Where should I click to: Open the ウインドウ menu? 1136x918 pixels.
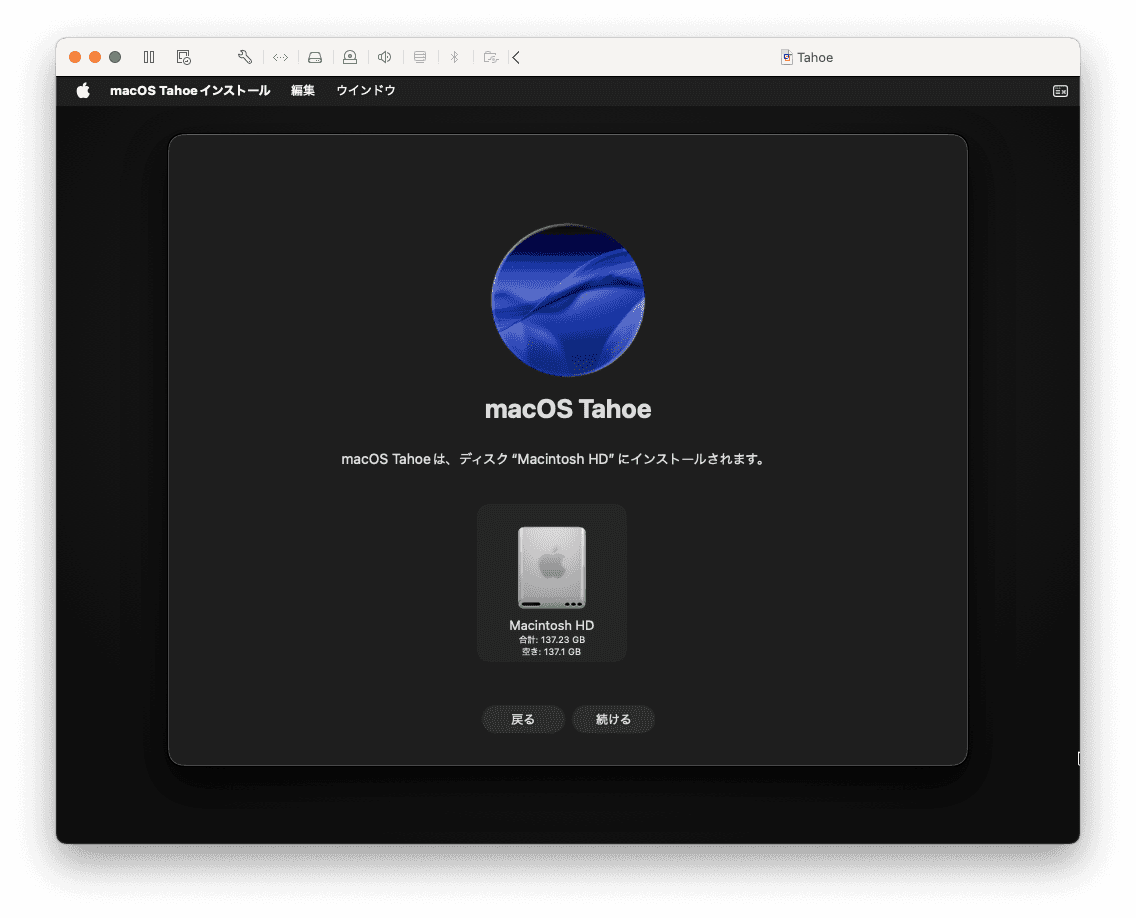point(366,91)
